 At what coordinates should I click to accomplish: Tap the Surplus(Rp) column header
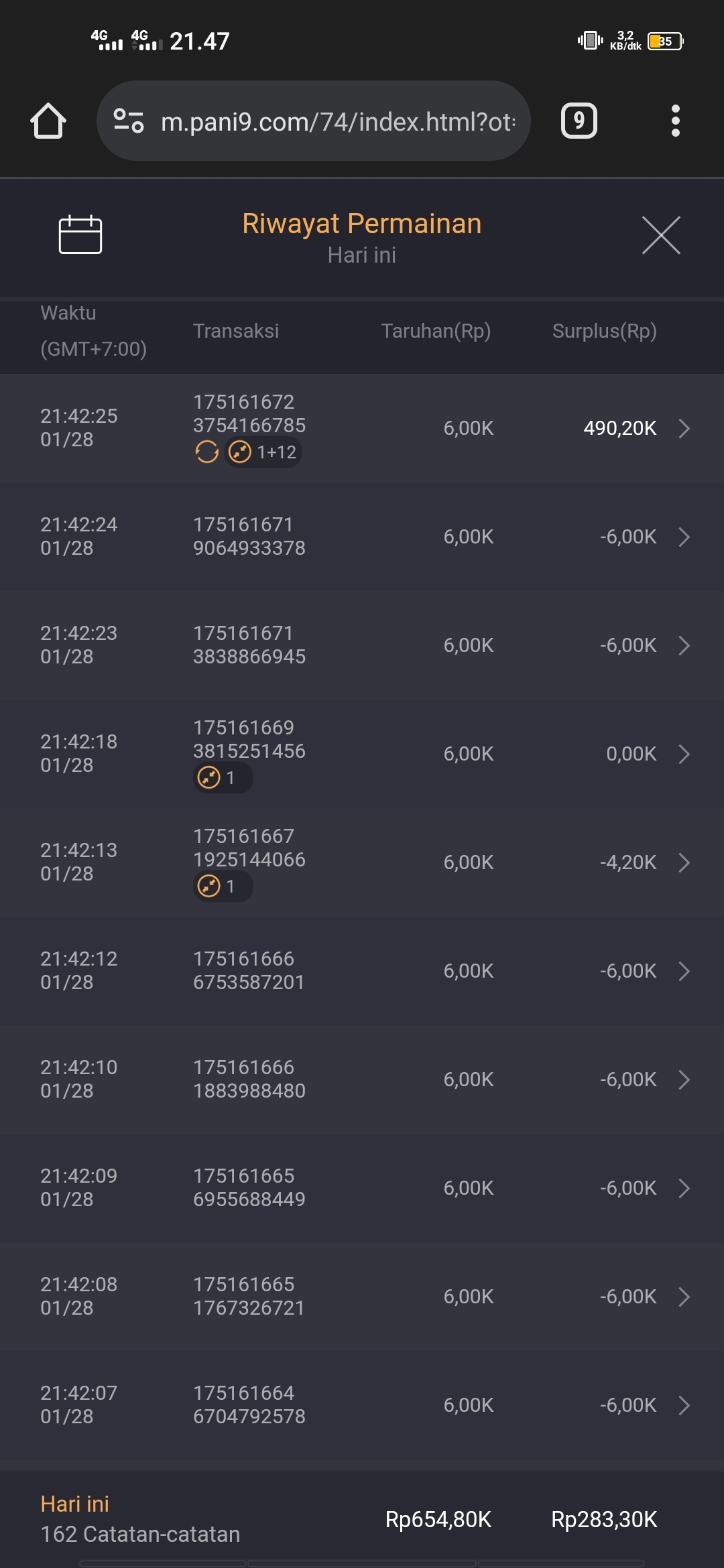coord(604,331)
